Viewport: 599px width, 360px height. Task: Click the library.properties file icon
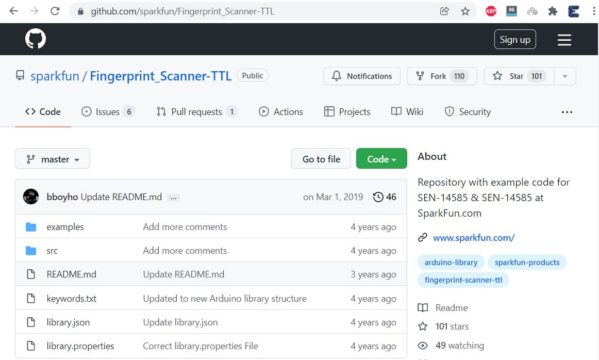click(31, 346)
